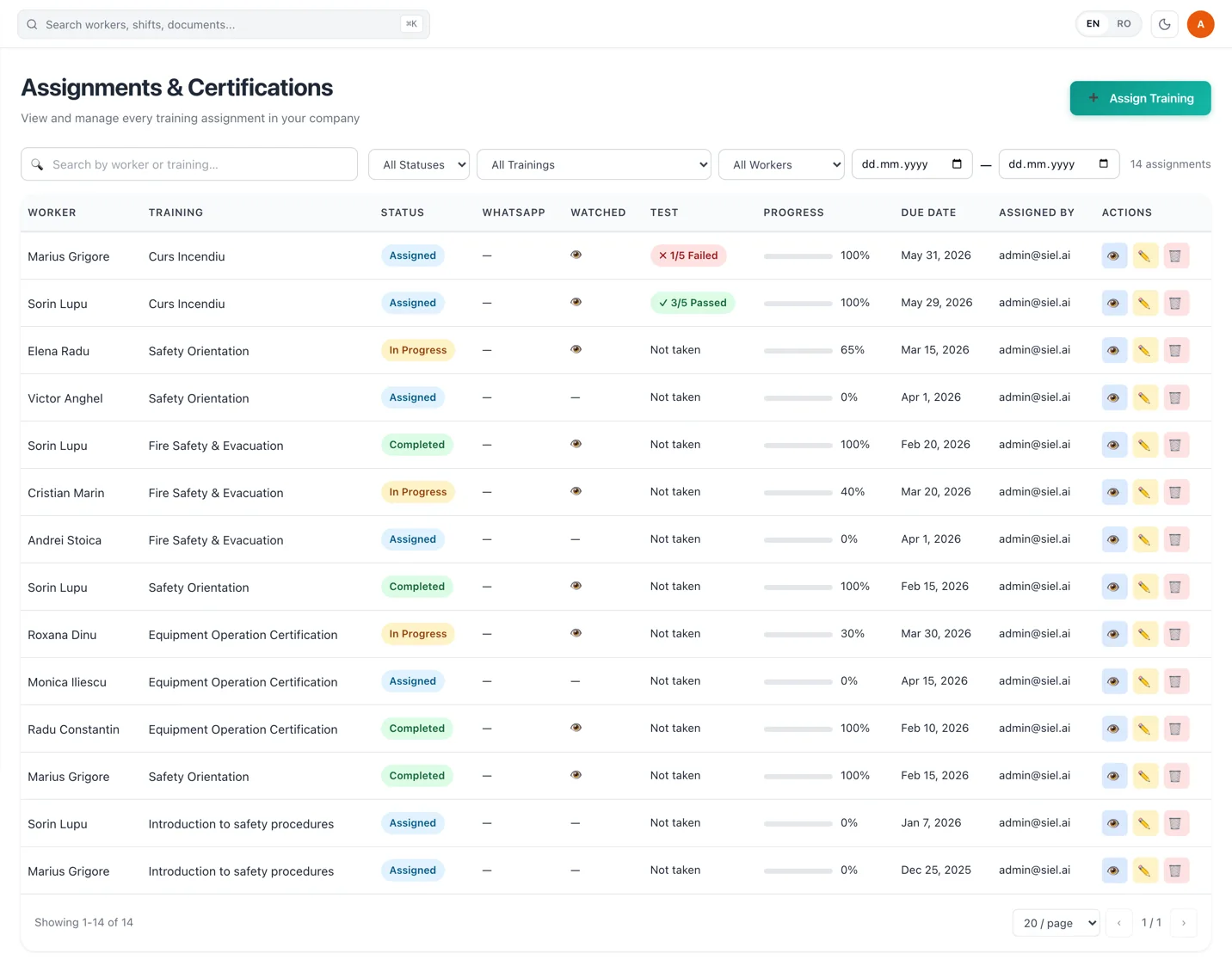This screenshot has width=1232, height=972.
Task: Click the Training column header
Action: (176, 212)
